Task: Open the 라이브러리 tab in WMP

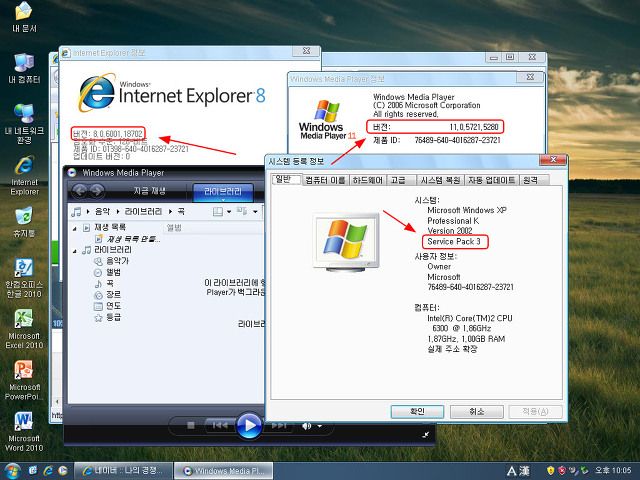Action: 222,191
